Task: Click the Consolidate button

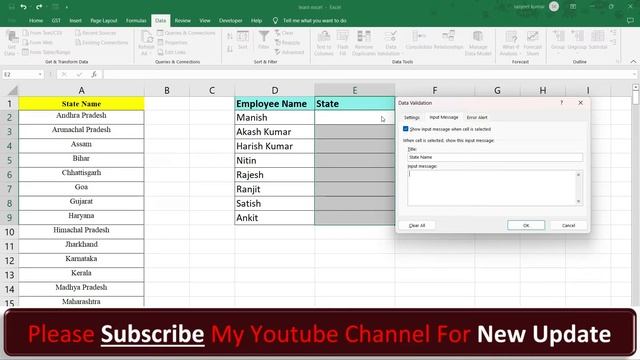Action: pyautogui.click(x=419, y=40)
